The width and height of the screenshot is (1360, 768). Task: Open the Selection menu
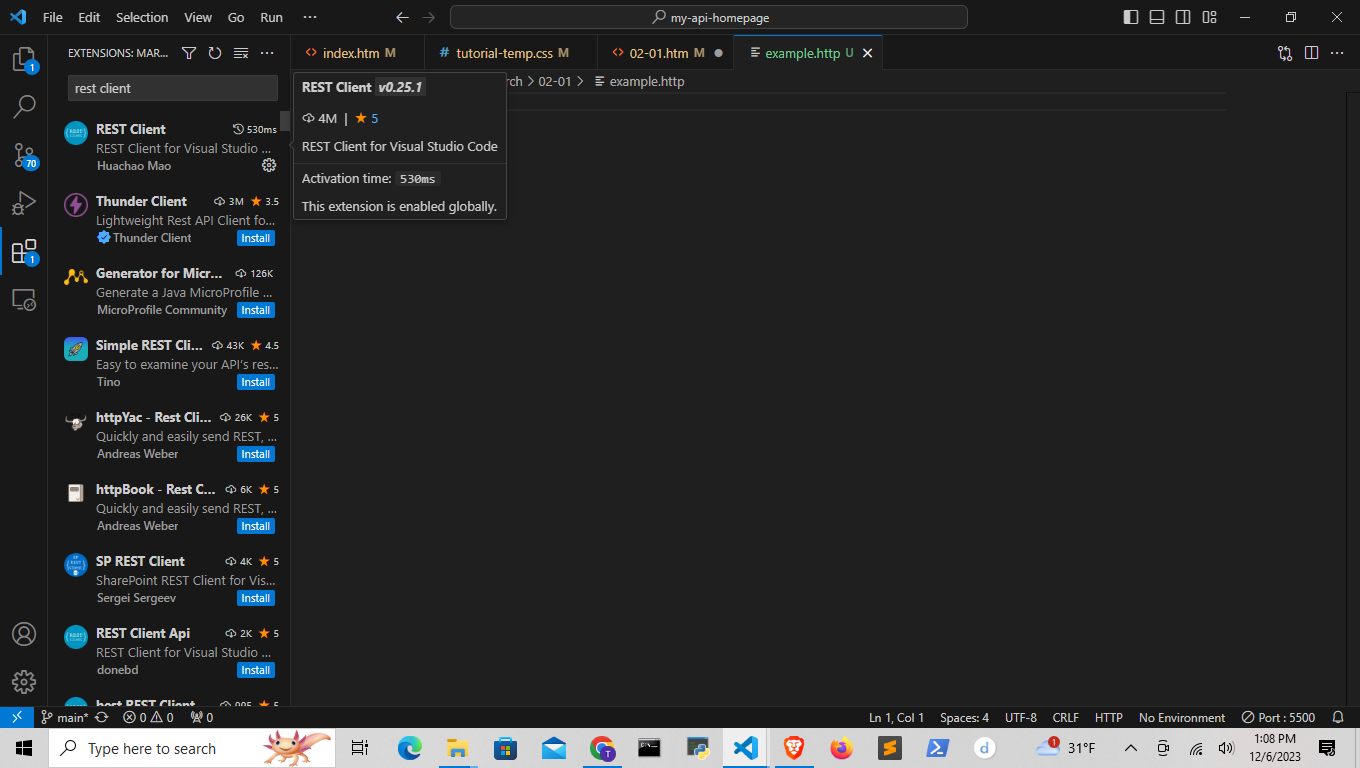[x=142, y=18]
